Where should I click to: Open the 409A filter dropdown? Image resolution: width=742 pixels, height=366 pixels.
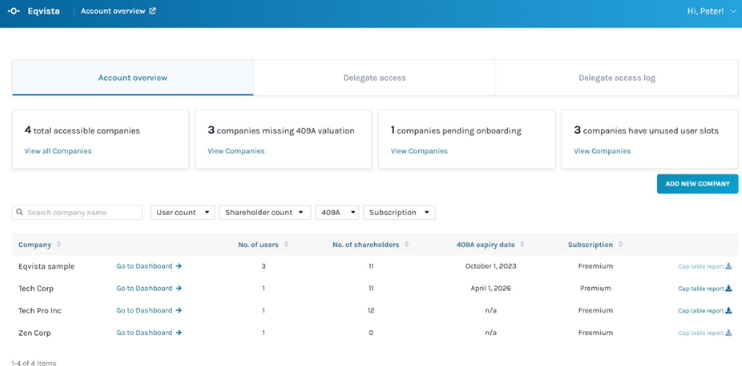coord(337,213)
